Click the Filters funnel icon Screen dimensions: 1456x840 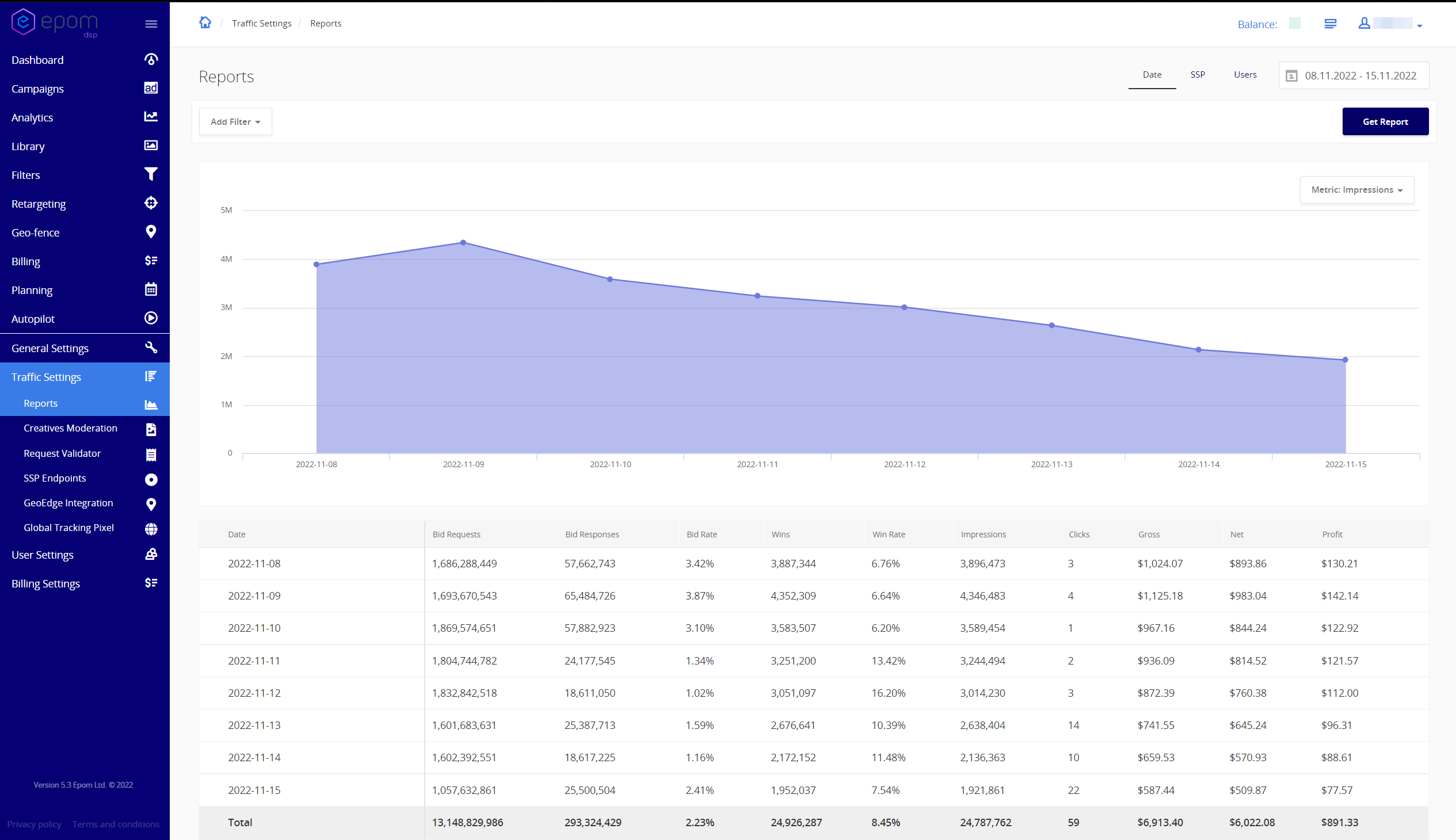(151, 174)
